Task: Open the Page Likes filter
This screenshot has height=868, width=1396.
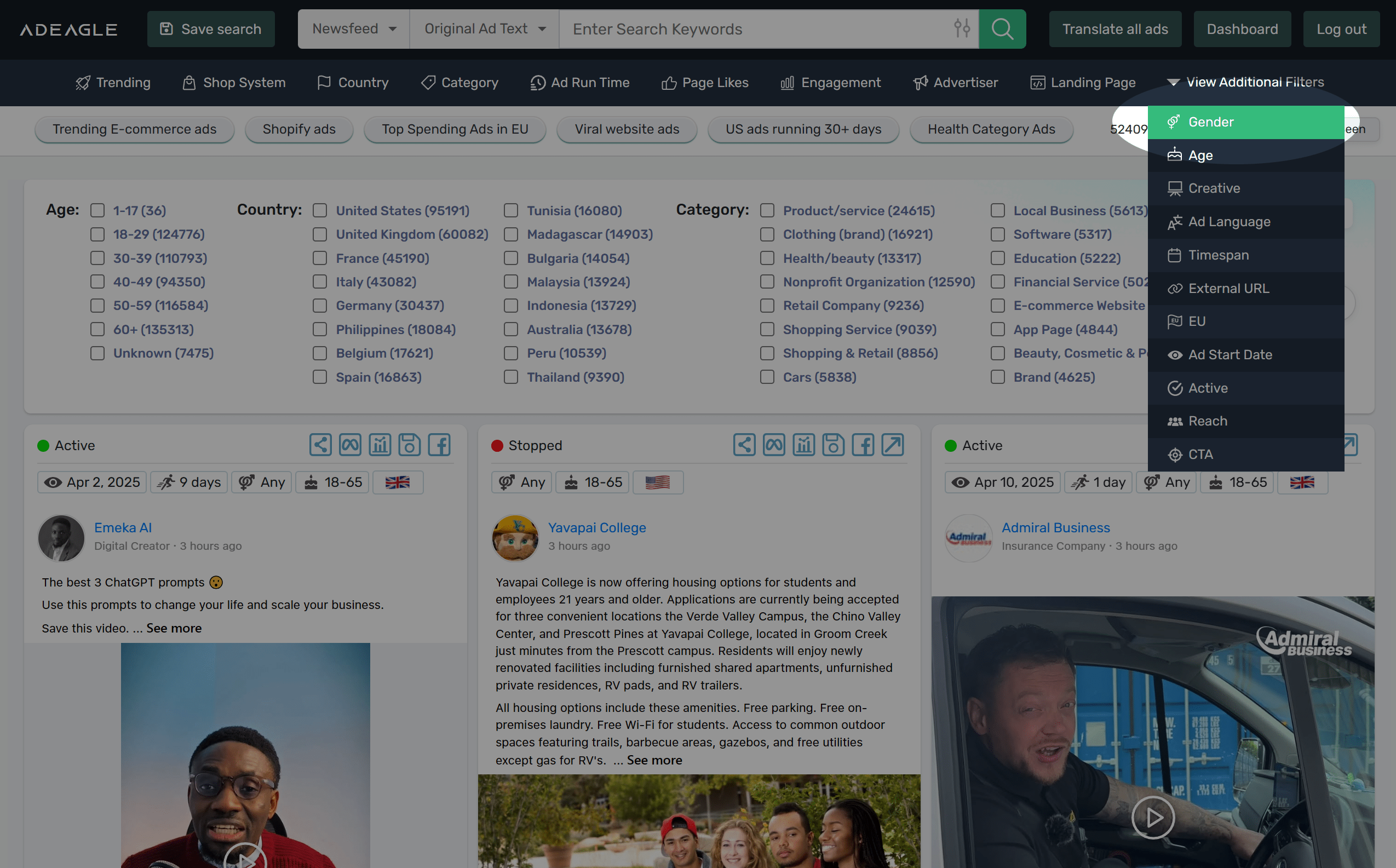Action: [705, 83]
